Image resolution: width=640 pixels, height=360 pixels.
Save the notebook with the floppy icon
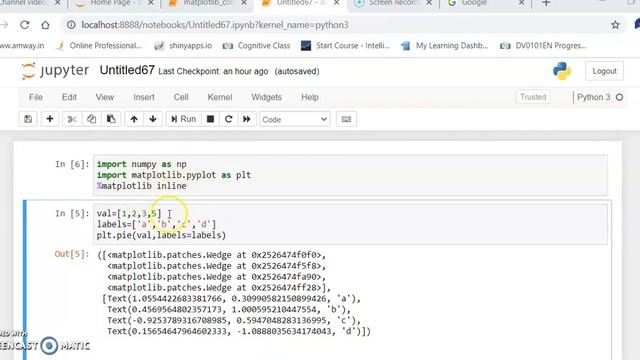28,119
